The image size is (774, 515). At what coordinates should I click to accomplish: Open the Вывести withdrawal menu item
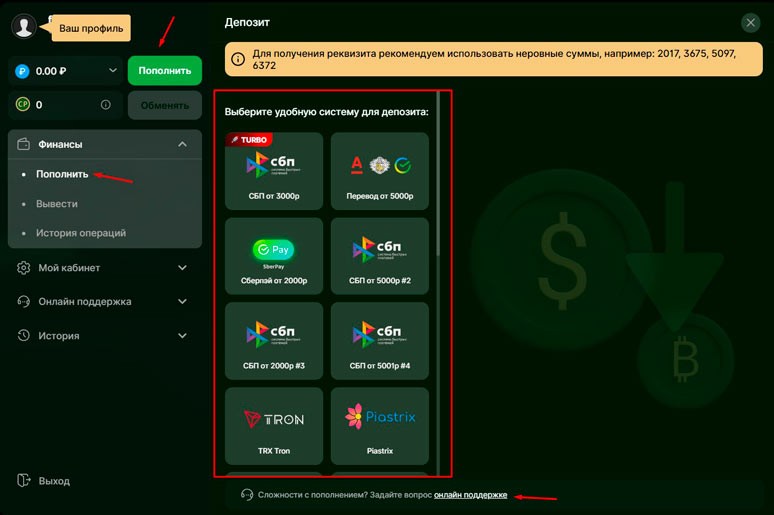57,204
